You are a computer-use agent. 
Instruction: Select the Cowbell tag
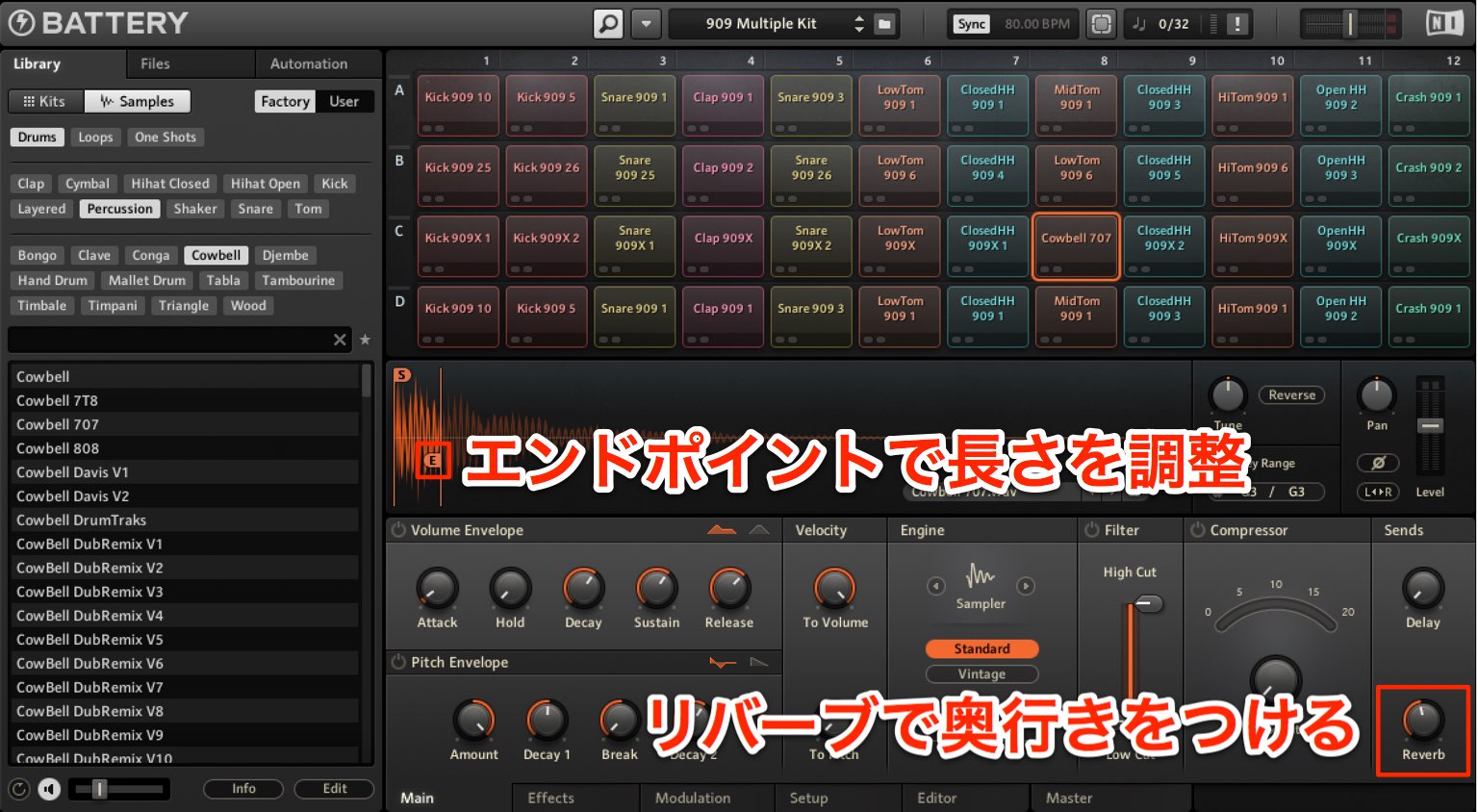coord(216,255)
